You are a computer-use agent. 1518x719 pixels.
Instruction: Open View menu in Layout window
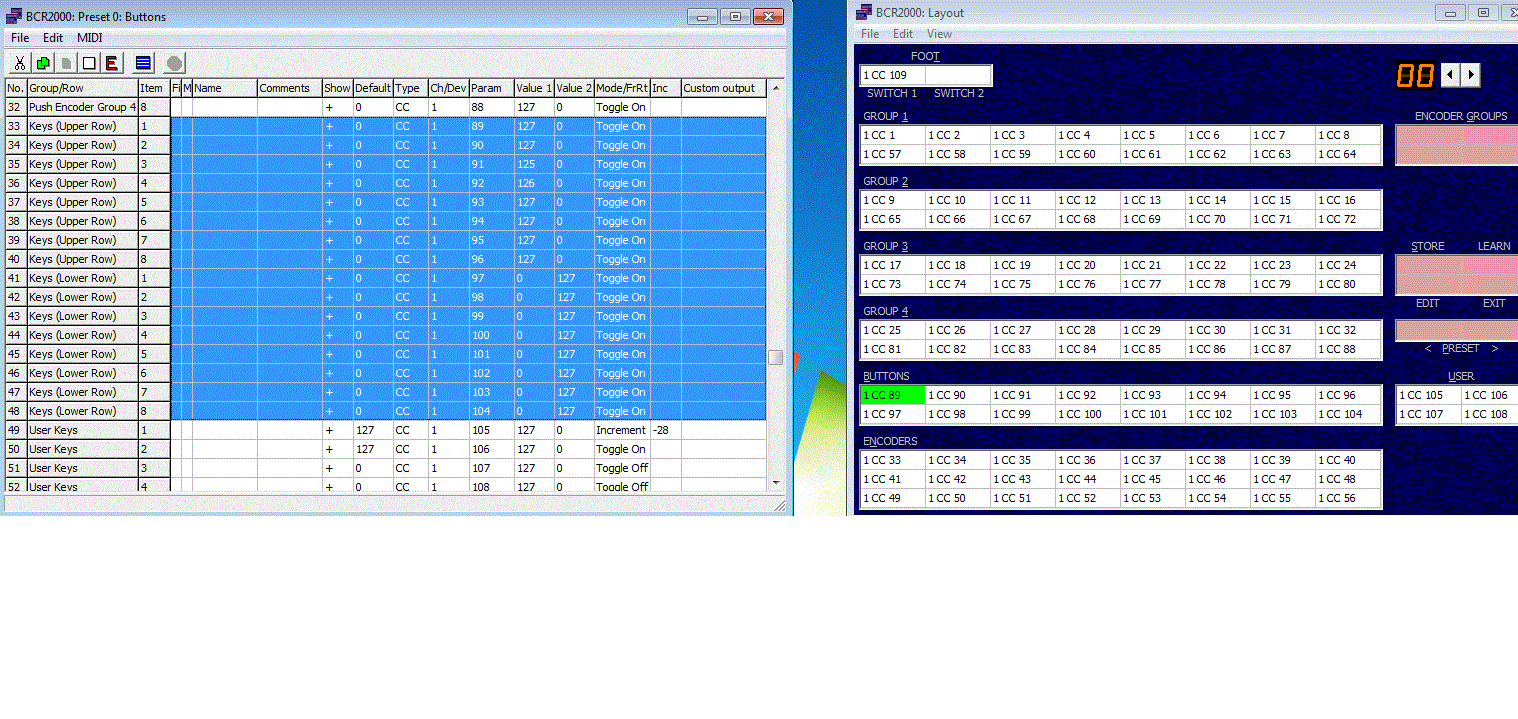point(939,34)
